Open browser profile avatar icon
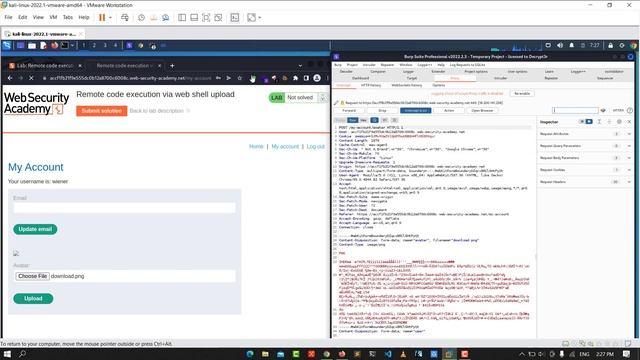This screenshot has width=640, height=360. 317,78
